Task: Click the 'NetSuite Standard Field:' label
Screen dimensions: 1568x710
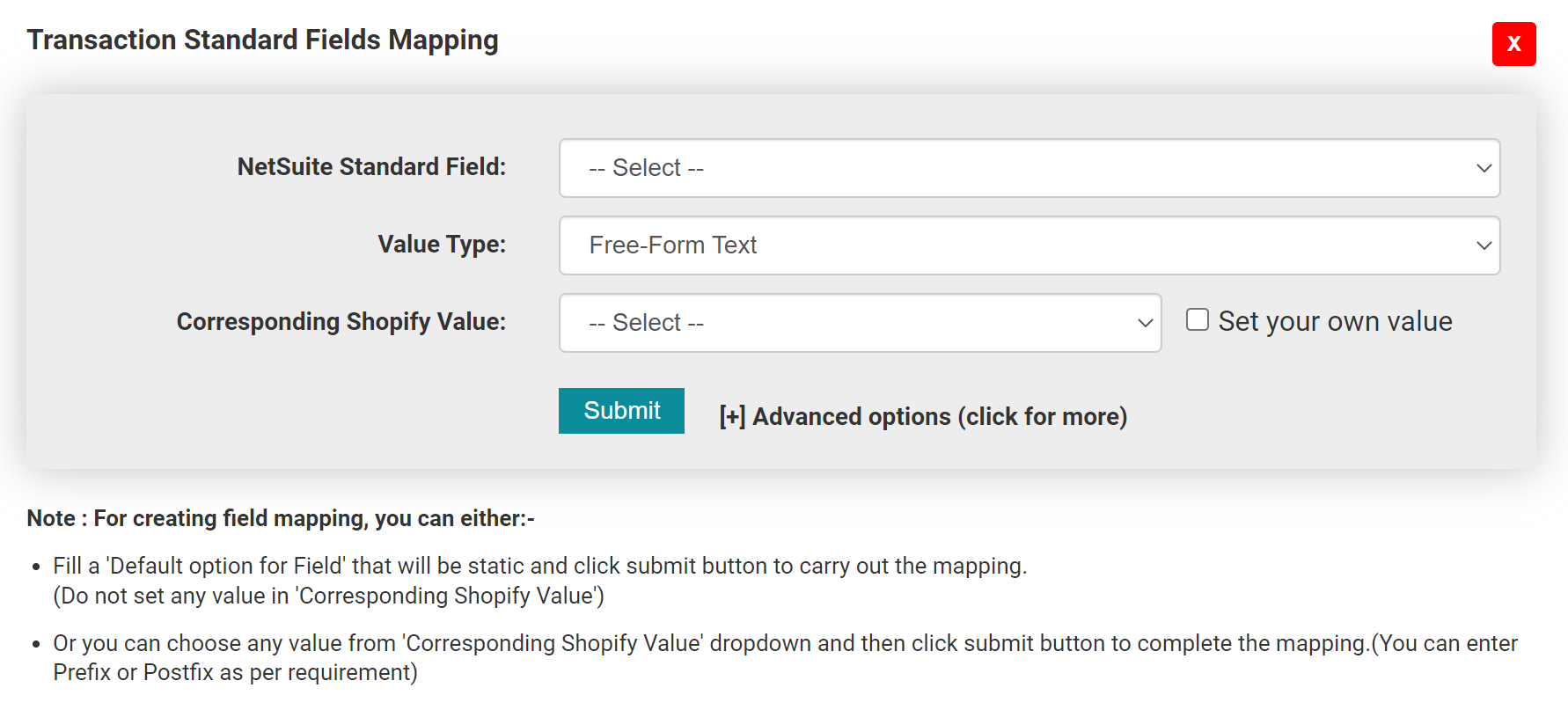Action: tap(371, 167)
